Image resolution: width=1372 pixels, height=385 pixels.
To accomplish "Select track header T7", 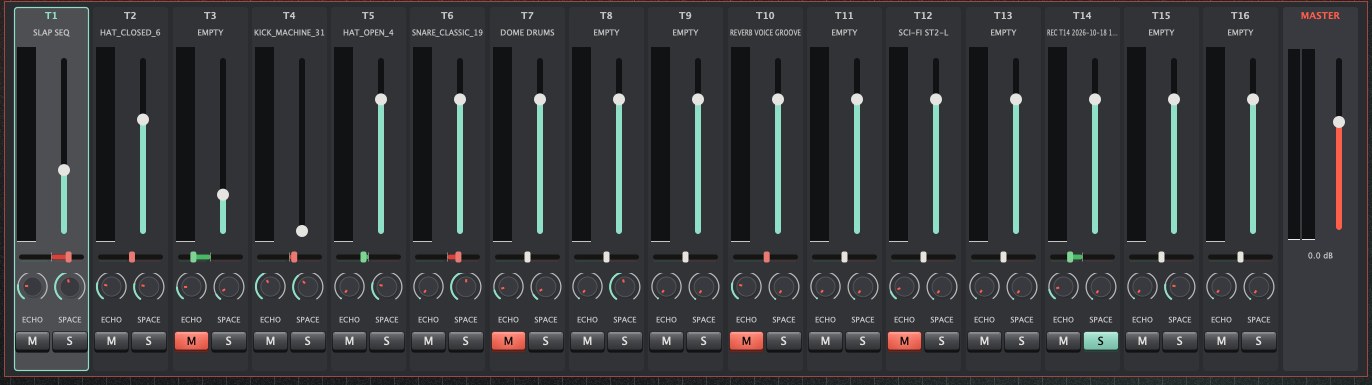I will click(527, 16).
